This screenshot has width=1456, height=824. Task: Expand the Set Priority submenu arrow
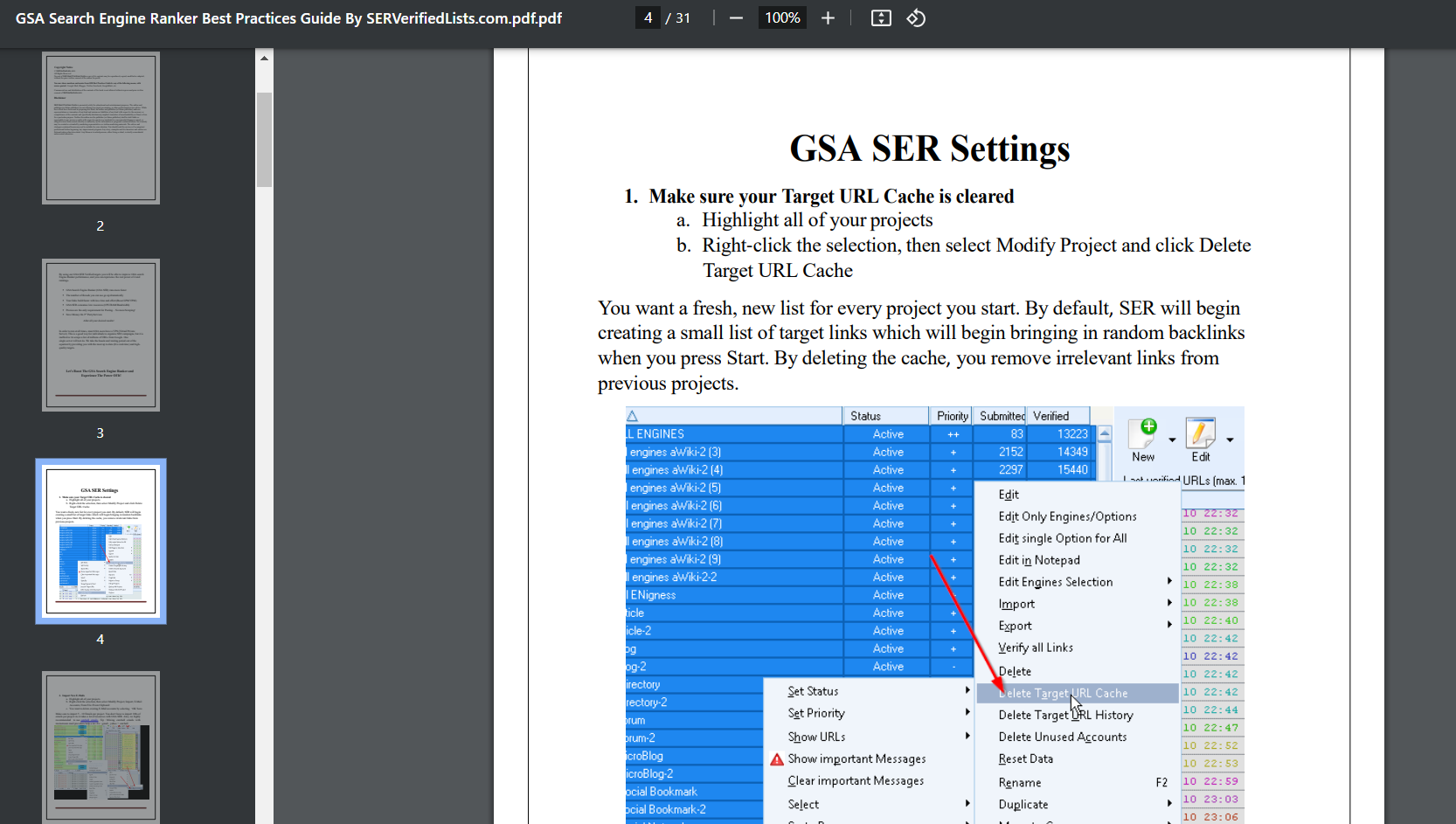pyautogui.click(x=967, y=712)
